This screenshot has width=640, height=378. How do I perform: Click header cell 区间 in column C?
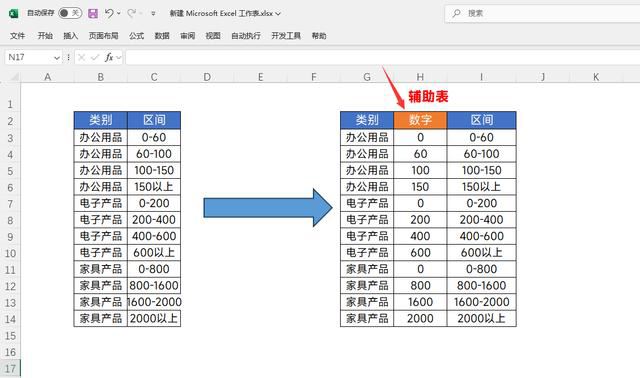[154, 120]
